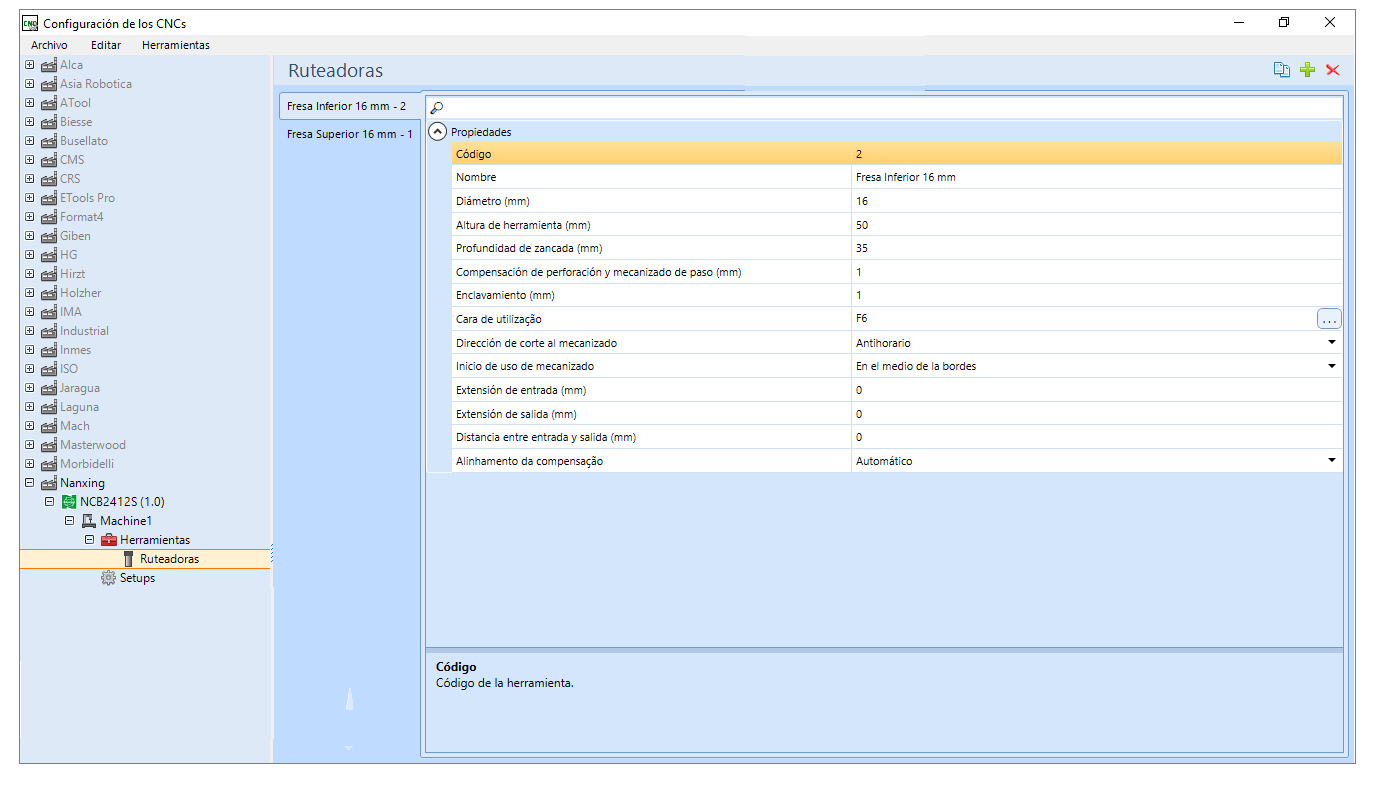
Task: Open the Herramientas menu
Action: 175,45
